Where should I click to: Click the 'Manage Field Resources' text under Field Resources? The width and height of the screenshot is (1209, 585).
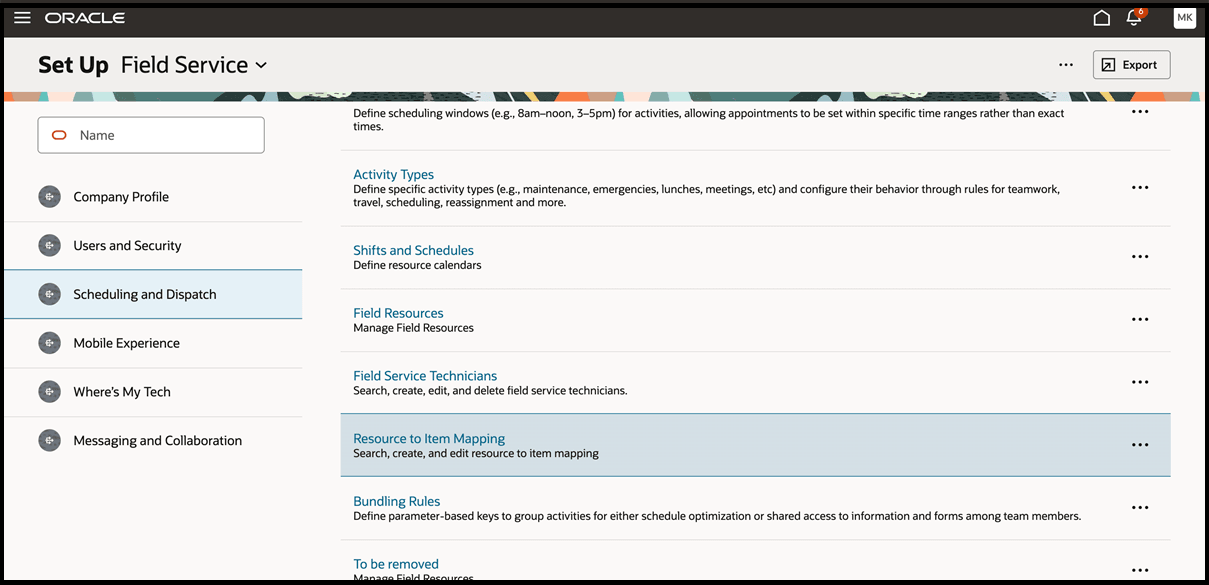click(413, 328)
